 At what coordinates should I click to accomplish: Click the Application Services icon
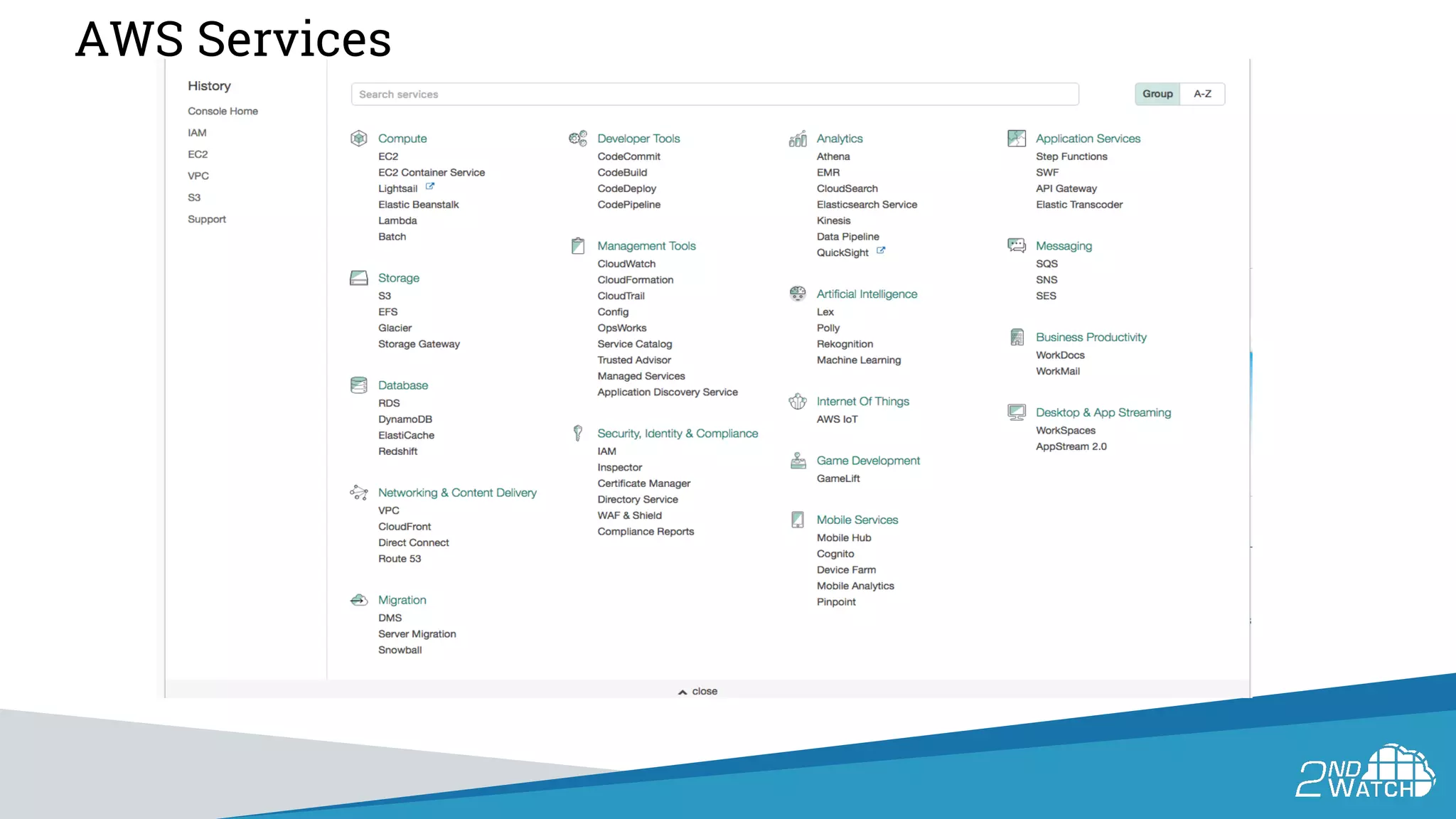pos(1017,138)
